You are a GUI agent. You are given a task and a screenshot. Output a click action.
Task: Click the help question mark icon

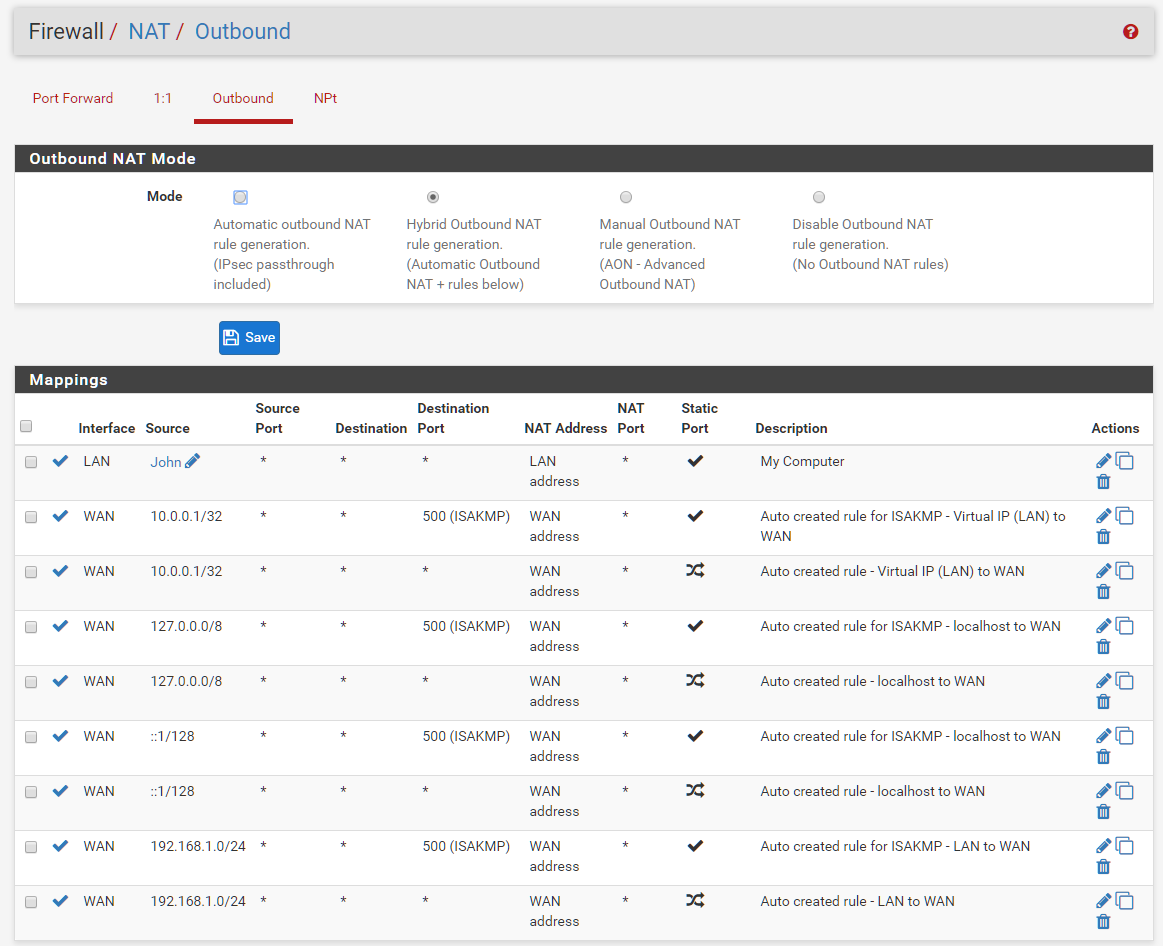[x=1130, y=32]
